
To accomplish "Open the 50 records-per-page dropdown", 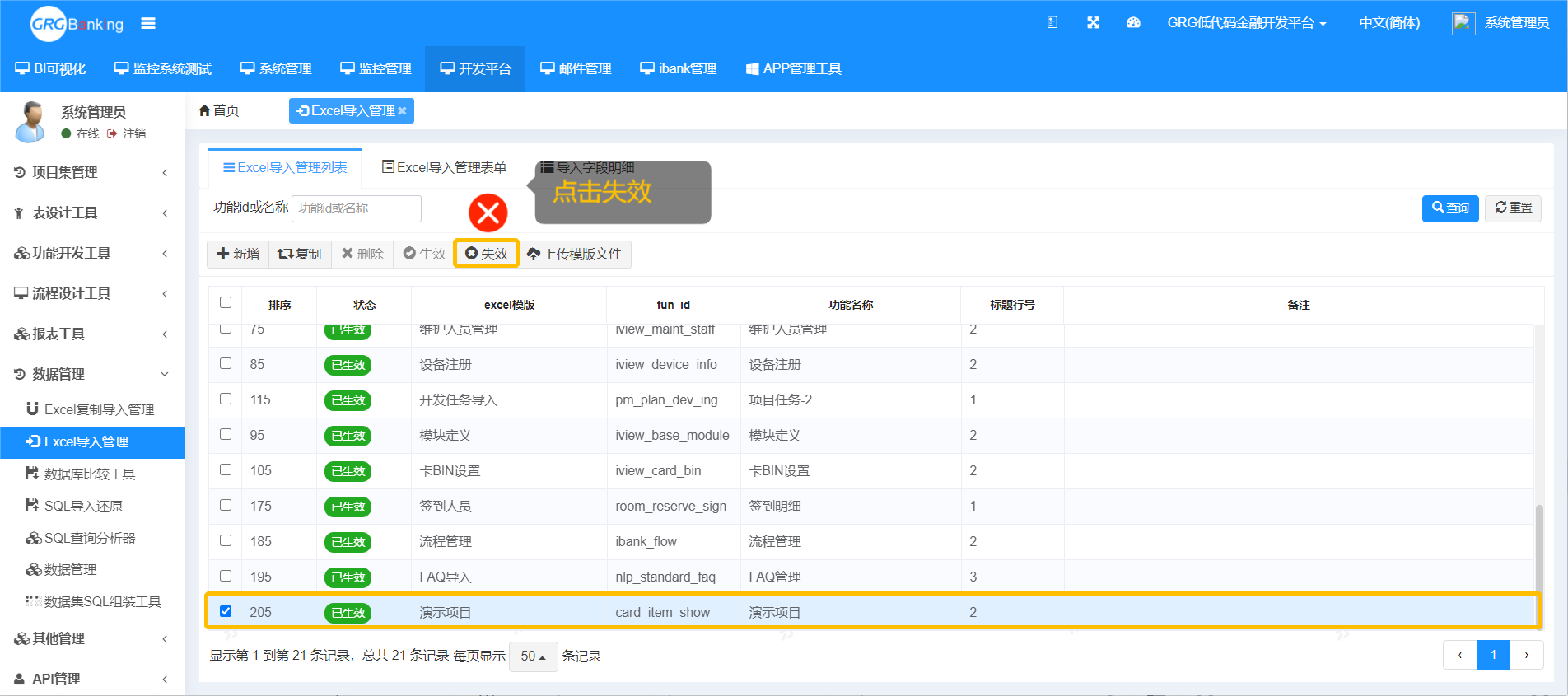I will point(534,656).
